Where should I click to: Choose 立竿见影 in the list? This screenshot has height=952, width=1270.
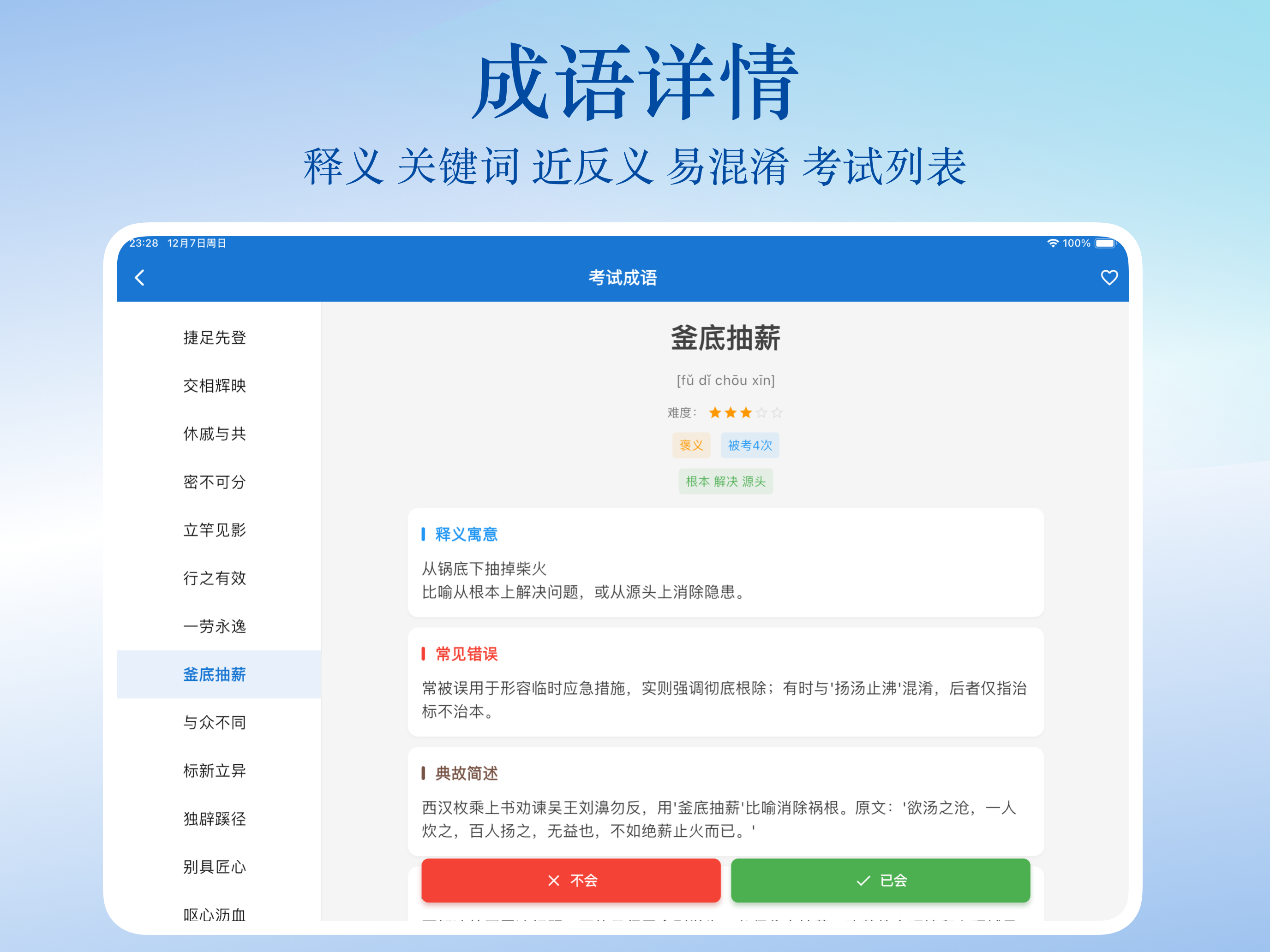click(218, 530)
